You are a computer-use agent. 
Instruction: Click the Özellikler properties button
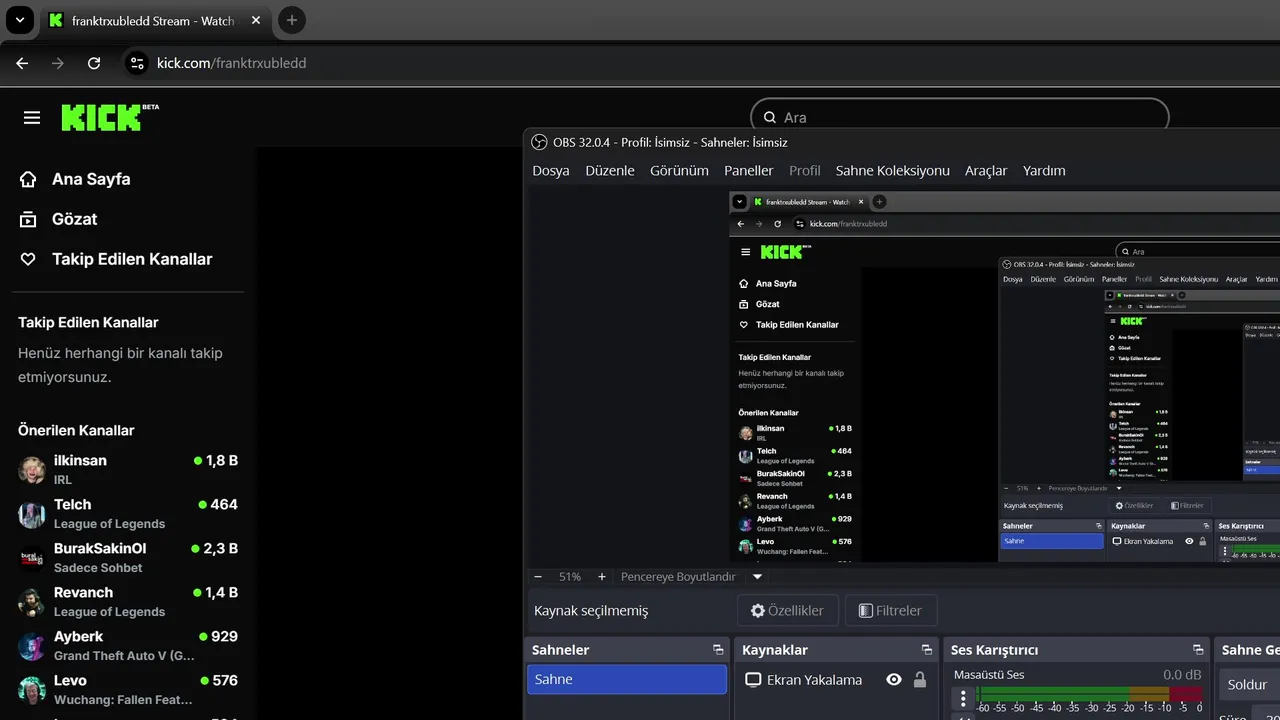point(787,611)
